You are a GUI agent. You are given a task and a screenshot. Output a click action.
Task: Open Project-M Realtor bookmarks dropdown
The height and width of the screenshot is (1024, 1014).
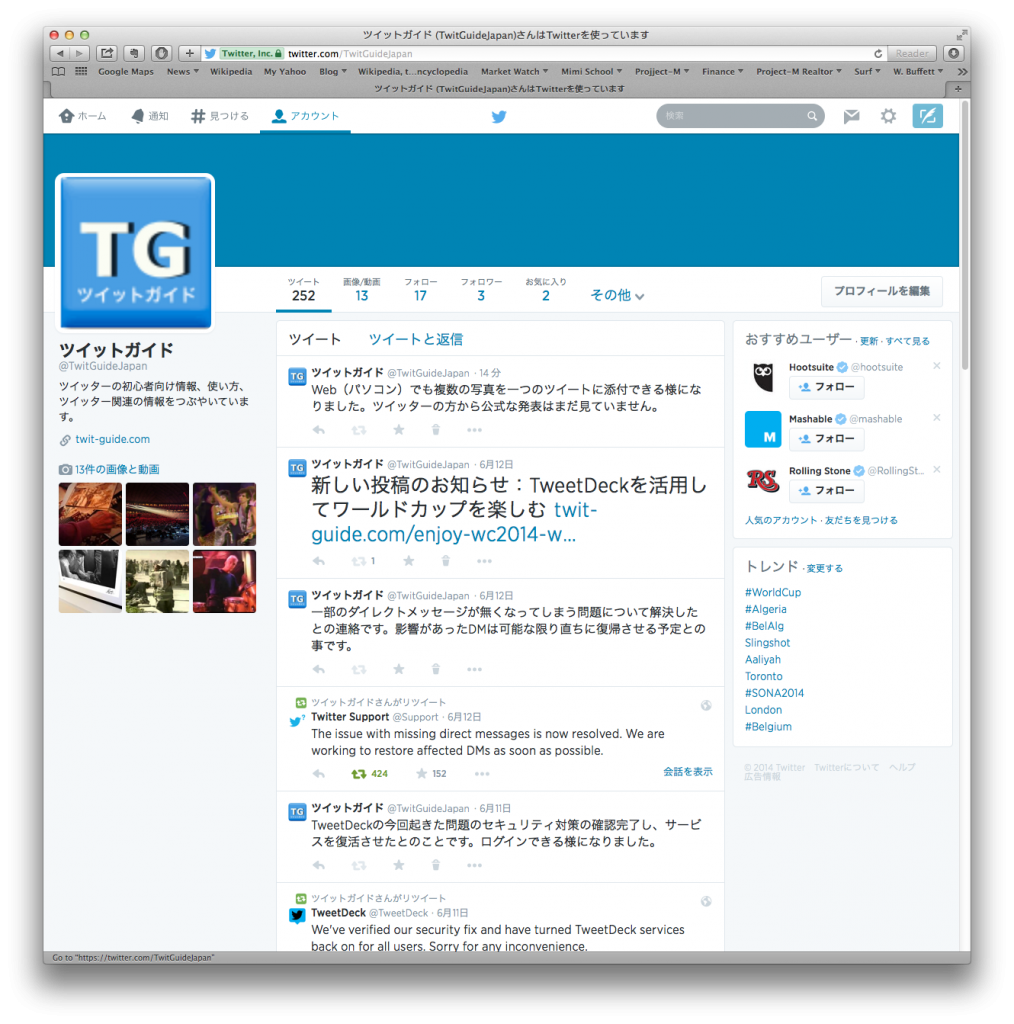coord(799,72)
